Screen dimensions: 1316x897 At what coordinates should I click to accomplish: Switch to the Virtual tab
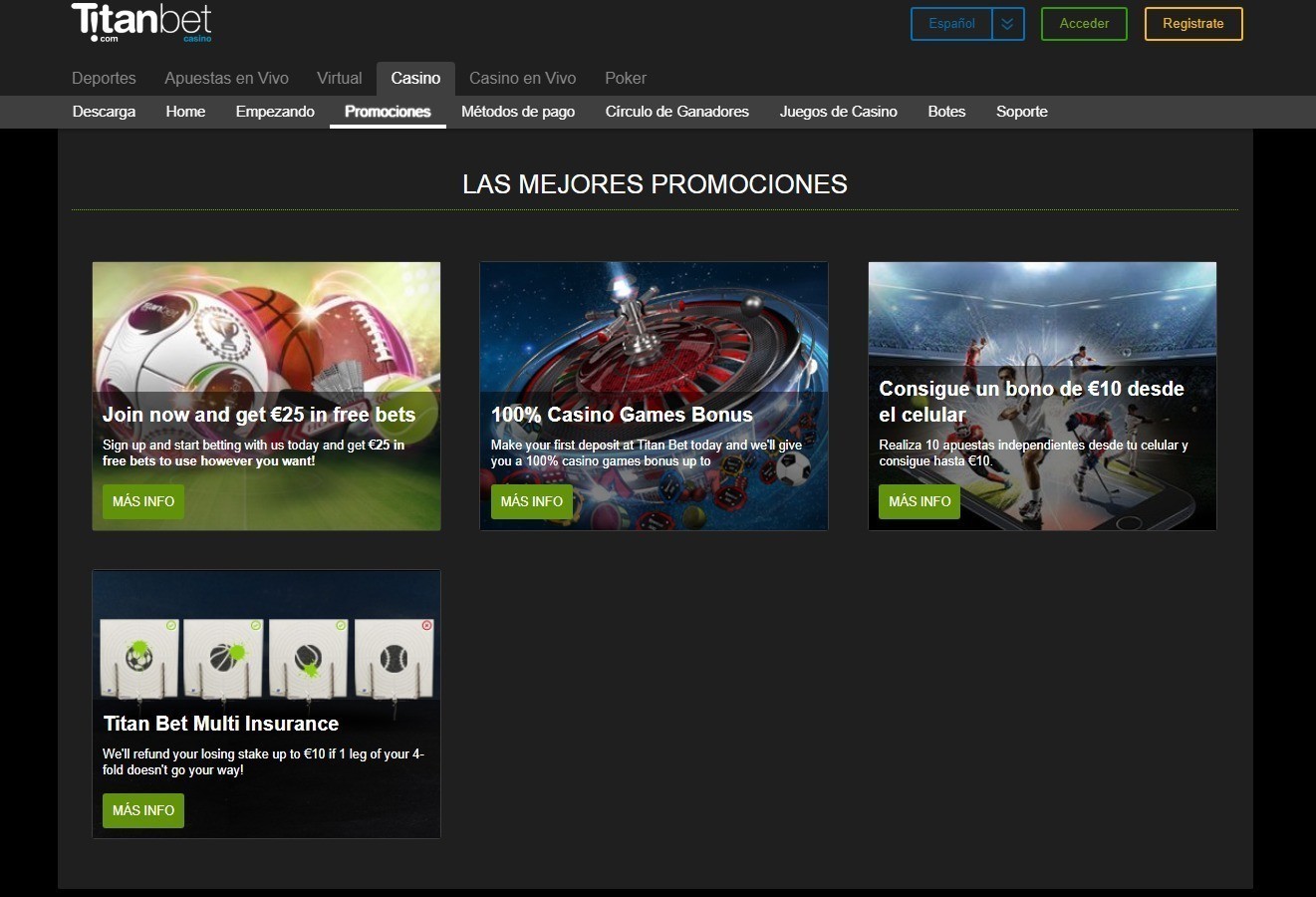(339, 78)
